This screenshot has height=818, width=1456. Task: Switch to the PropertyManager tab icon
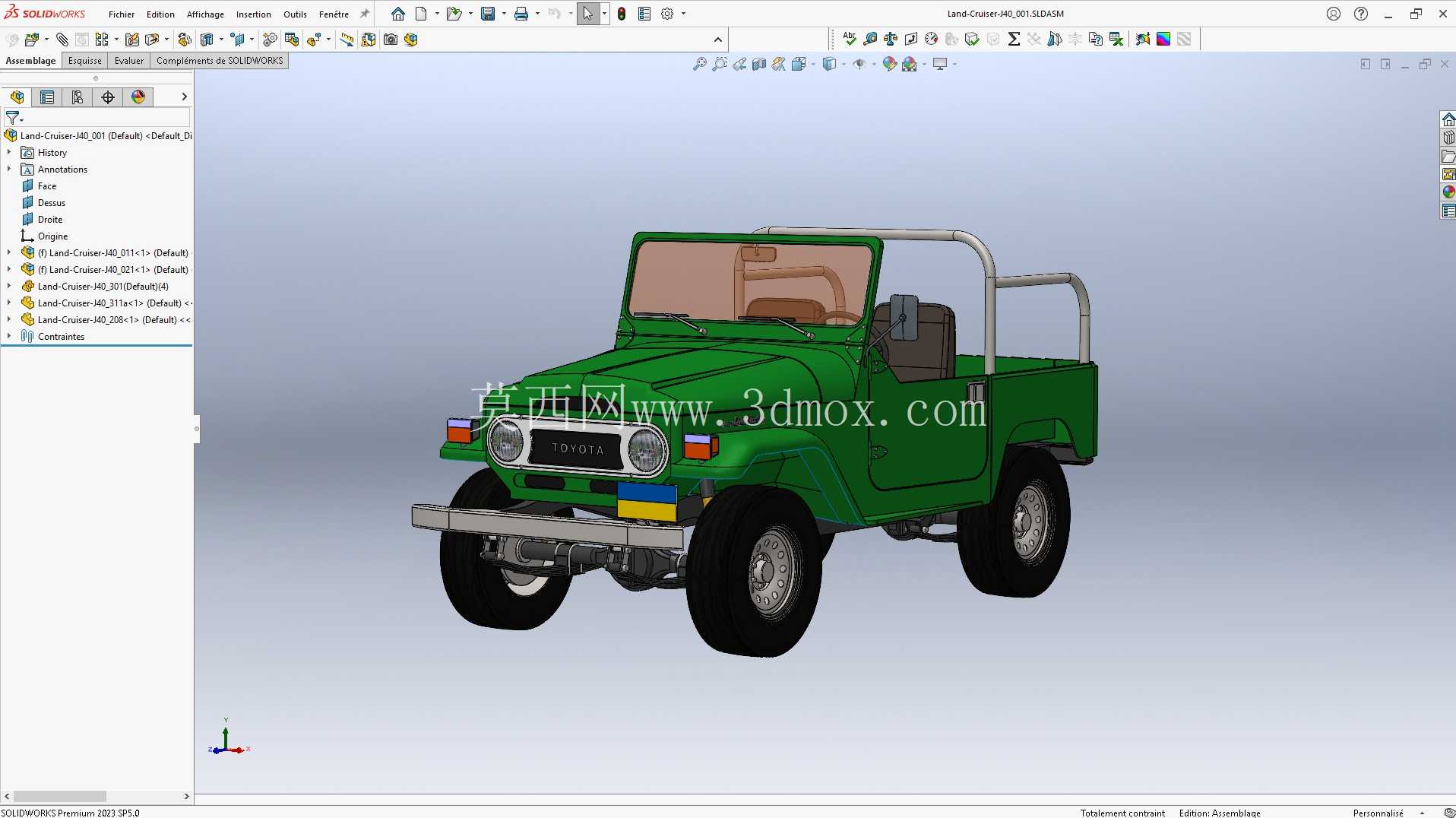47,97
